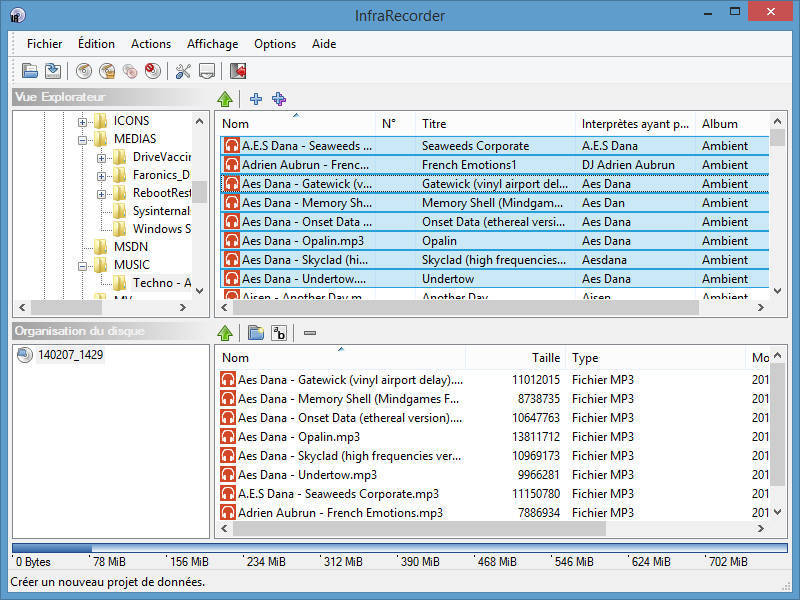800x600 pixels.
Task: Remove selected item with the minus icon
Action: pos(310,333)
